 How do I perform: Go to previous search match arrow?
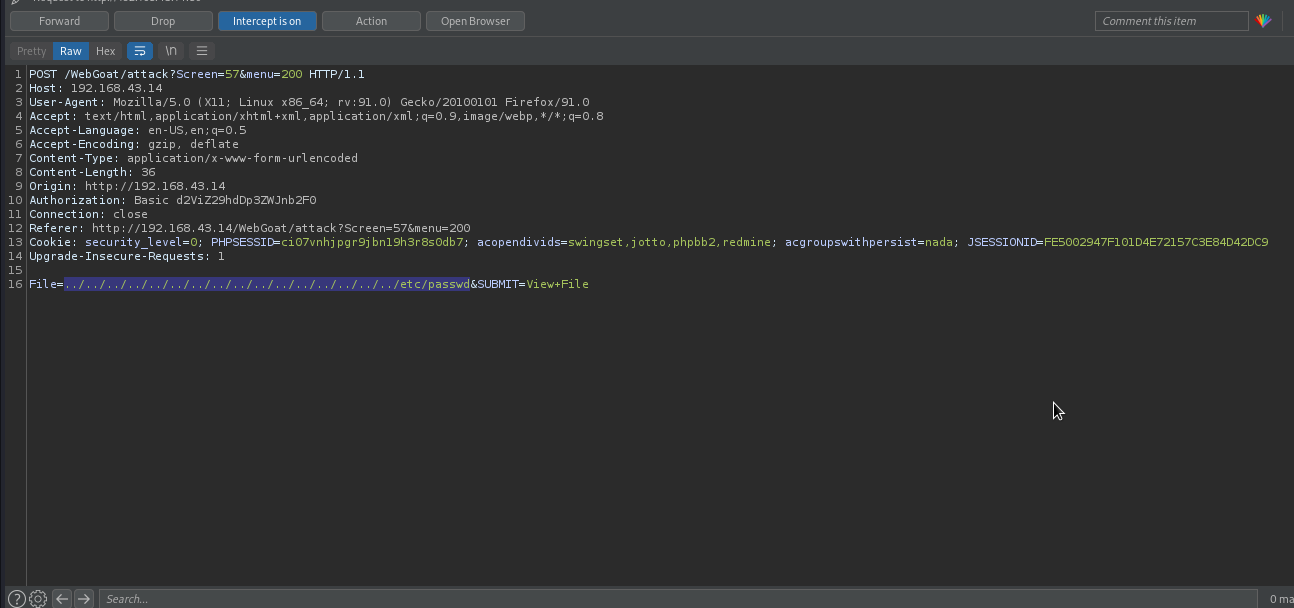coord(62,599)
